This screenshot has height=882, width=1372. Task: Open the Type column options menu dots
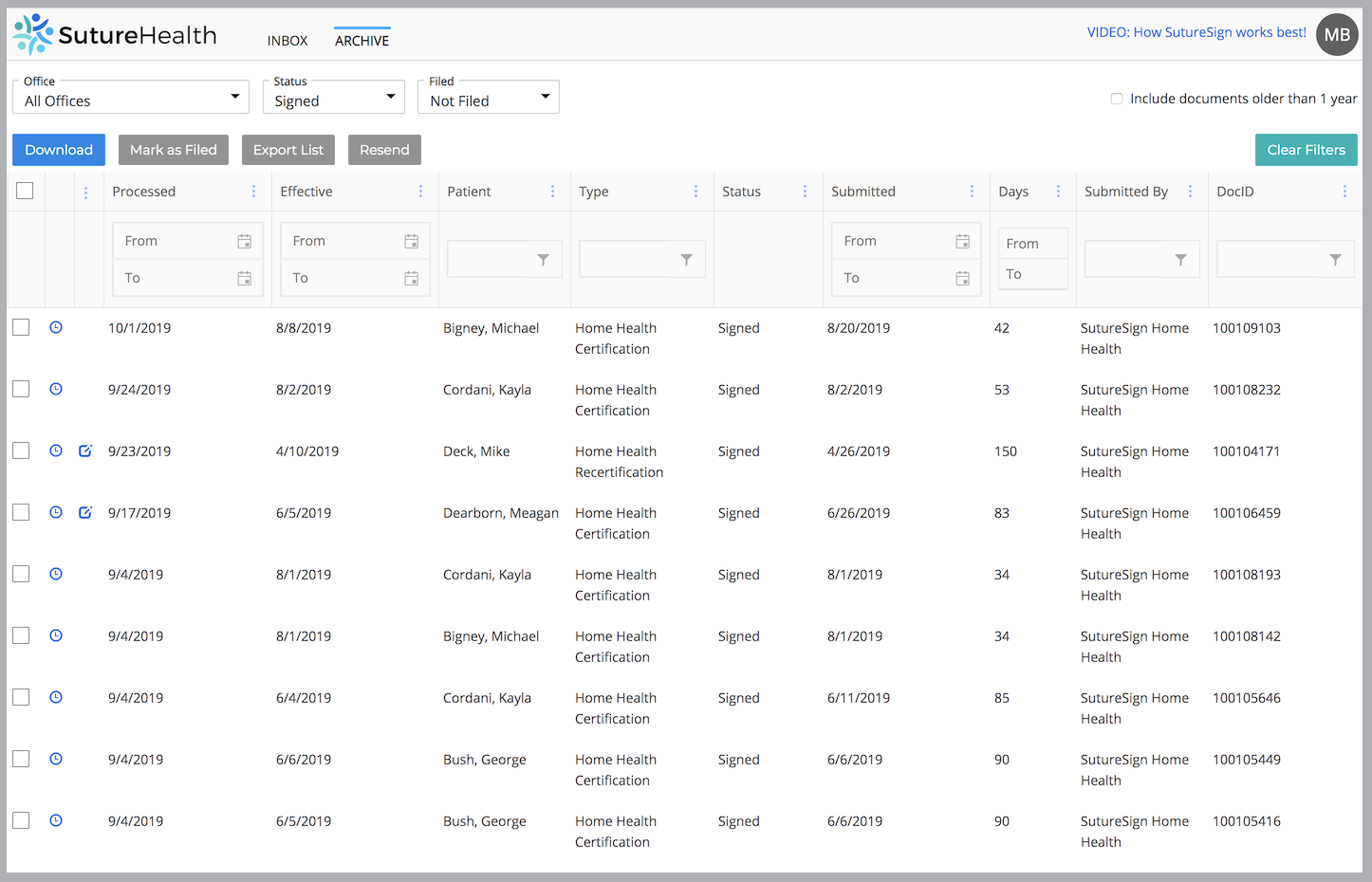[695, 192]
